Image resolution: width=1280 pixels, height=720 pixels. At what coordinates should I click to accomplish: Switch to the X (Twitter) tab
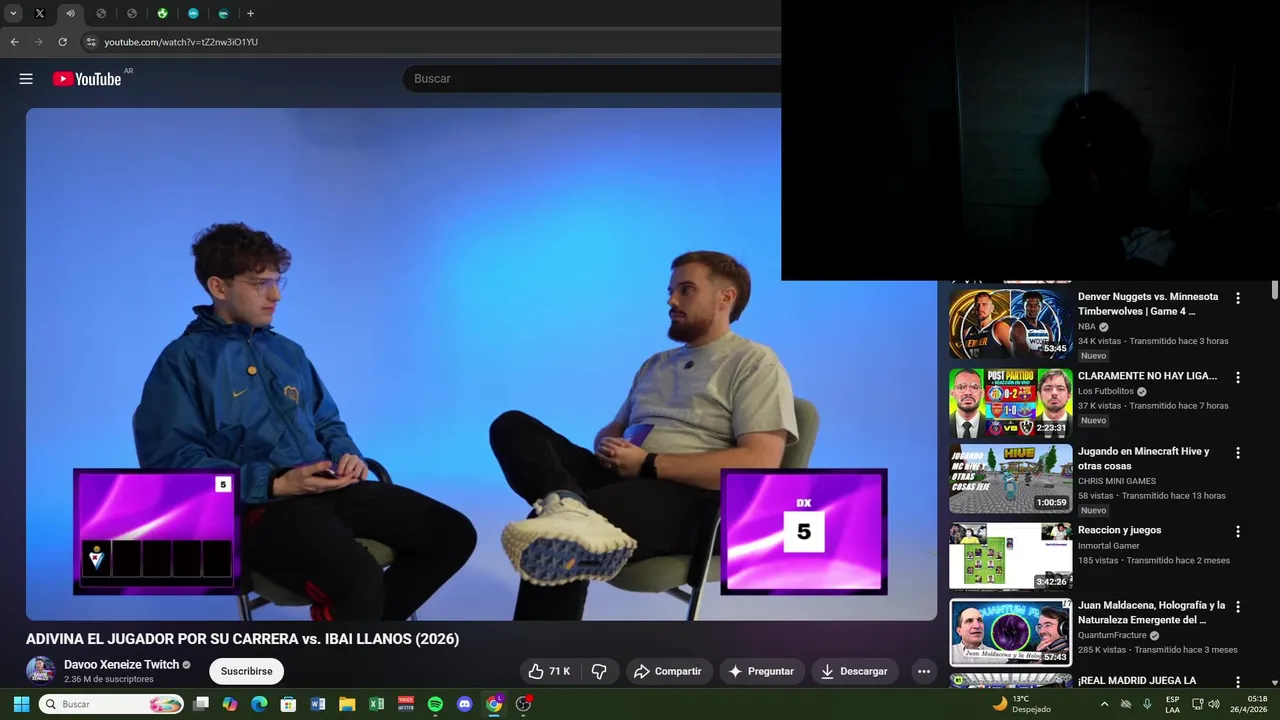(40, 13)
